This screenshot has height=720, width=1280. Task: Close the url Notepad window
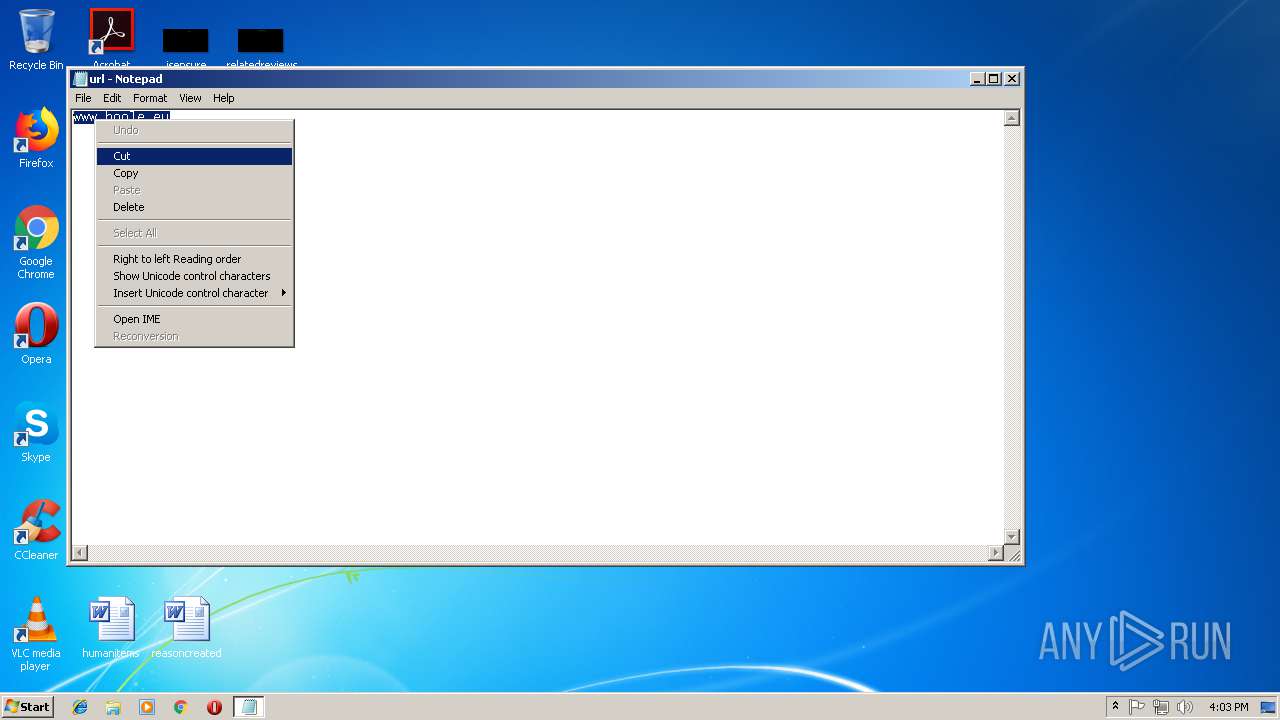1012,79
